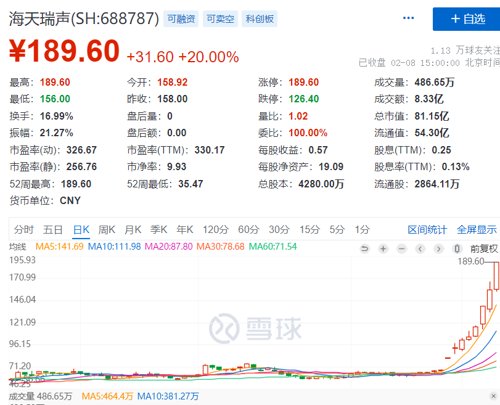Screen dimensions: 500x405
Task: Click the chart reset/undo arrow icon
Action: point(365,249)
